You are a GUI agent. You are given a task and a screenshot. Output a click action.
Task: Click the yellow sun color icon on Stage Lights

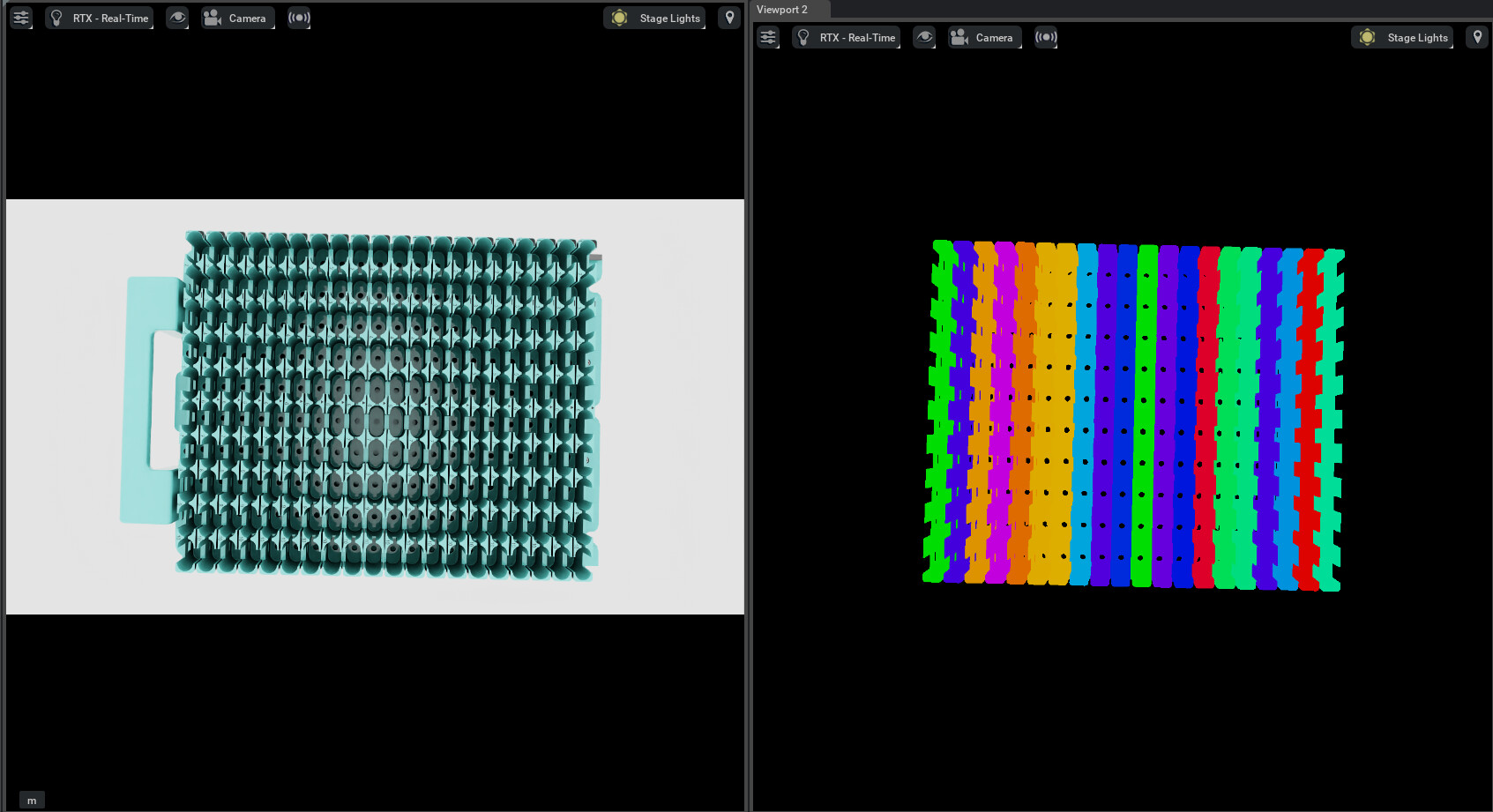[618, 17]
